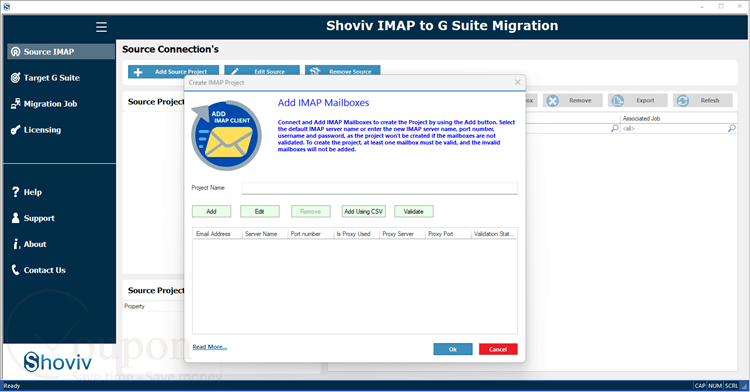
Task: Click the Shoviv logo
Action: pyautogui.click(x=58, y=361)
